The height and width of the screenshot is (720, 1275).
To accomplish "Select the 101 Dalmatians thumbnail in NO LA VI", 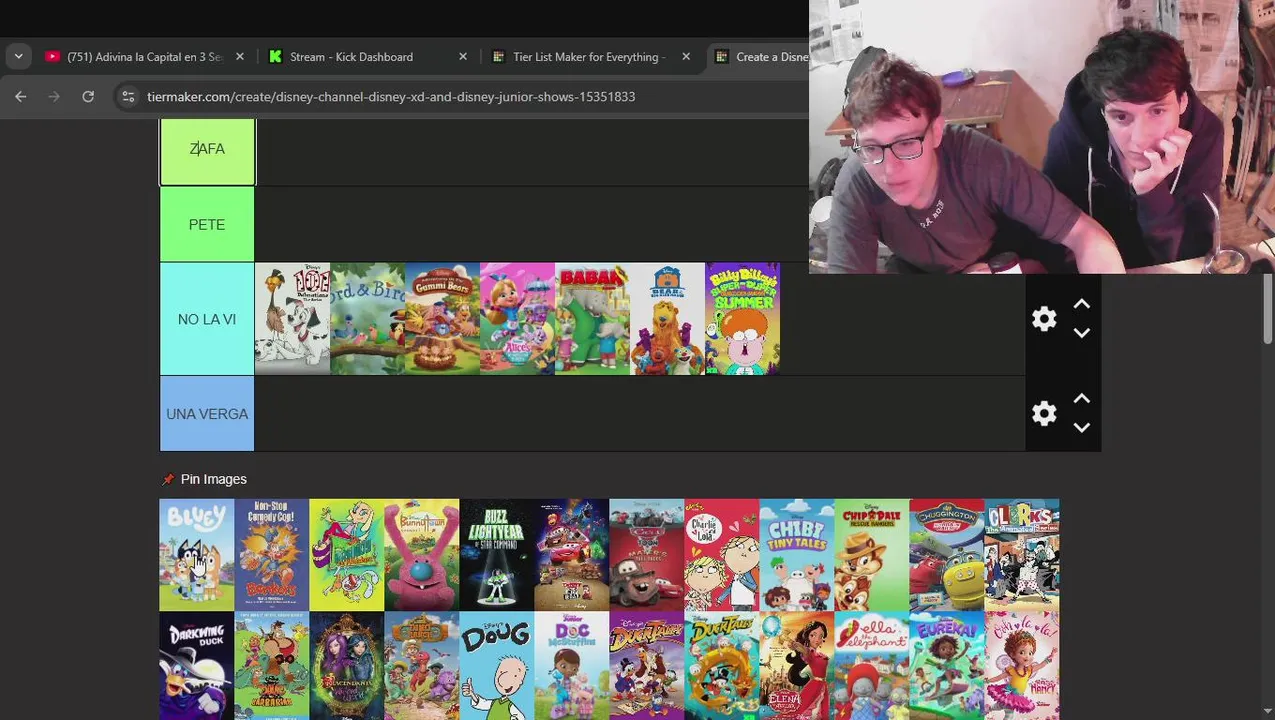I will click(292, 319).
